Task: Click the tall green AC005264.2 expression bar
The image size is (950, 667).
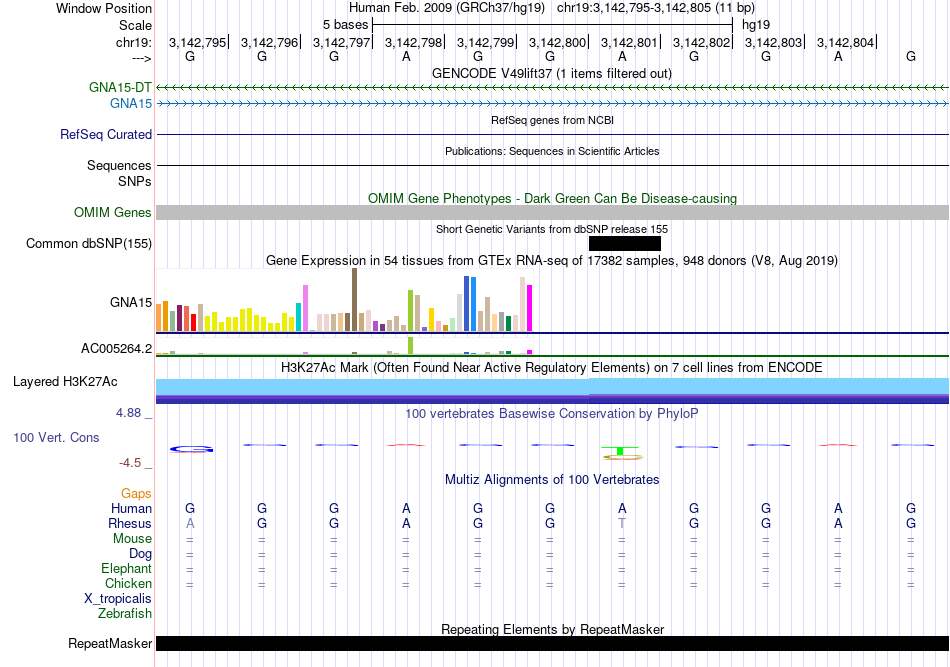Action: [x=411, y=345]
